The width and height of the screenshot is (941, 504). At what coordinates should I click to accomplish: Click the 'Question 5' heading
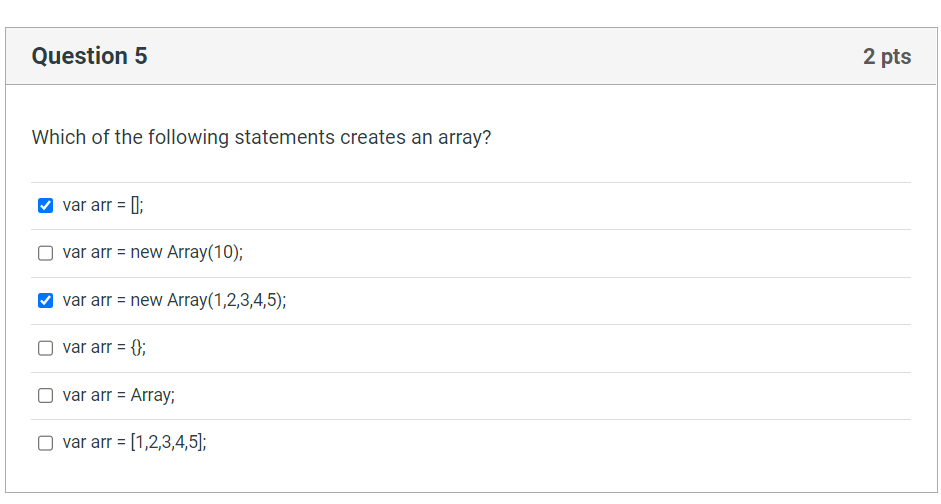[x=89, y=56]
